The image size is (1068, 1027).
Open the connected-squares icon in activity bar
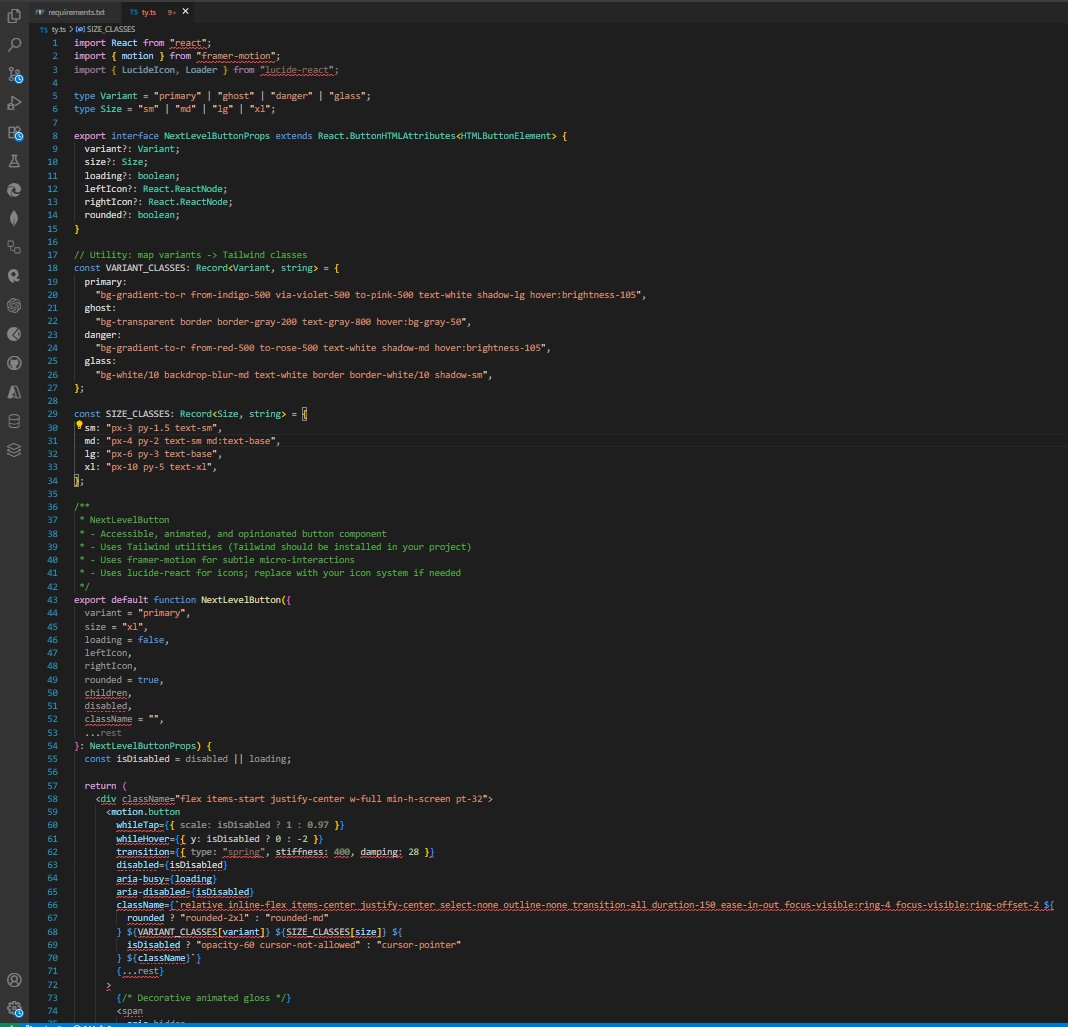[x=14, y=247]
